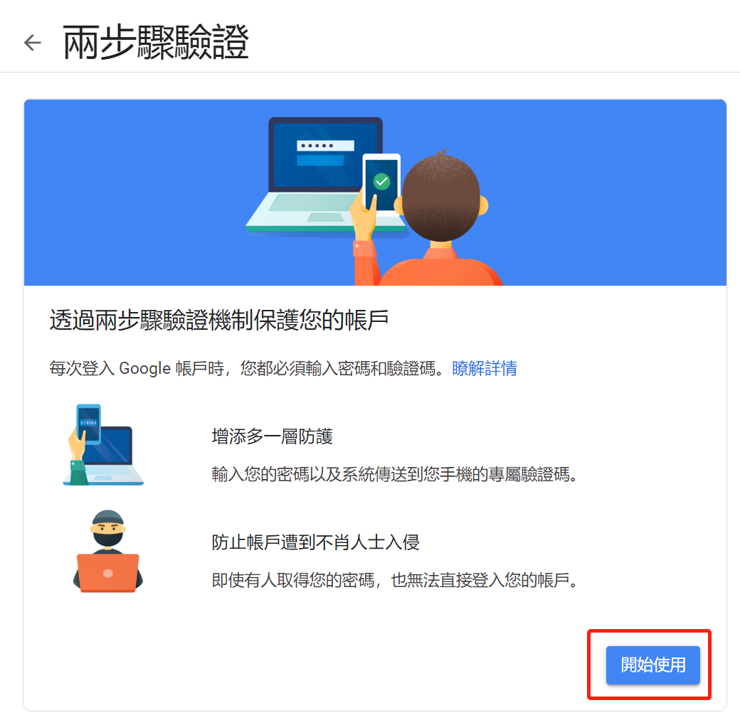Screen dimensions: 740x720
Task: Click the small phone in hand icon
Action: coord(89,424)
